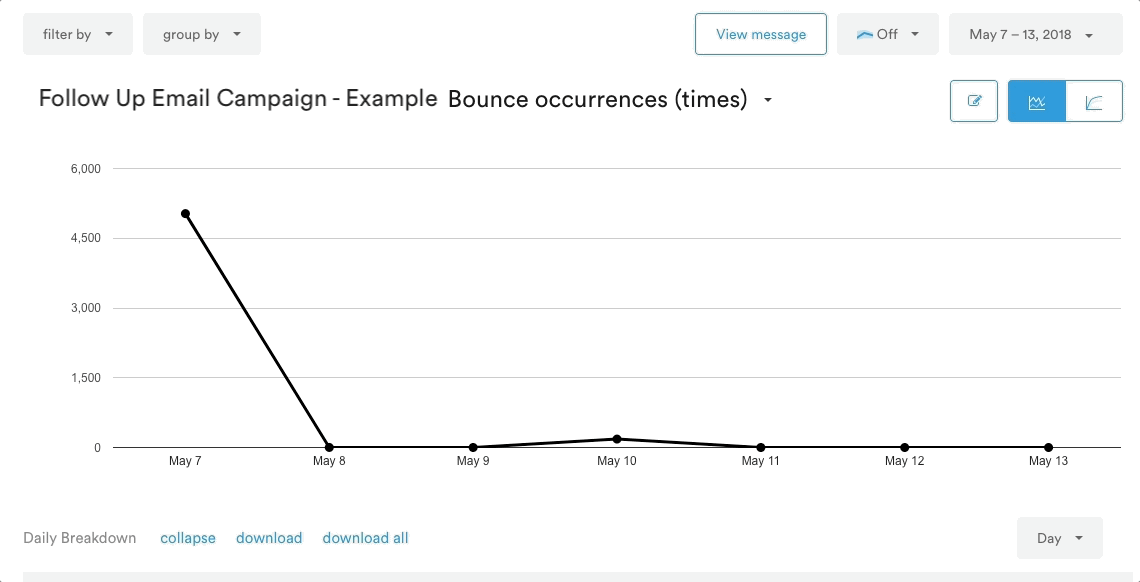Viewport: 1140px width, 582px height.
Task: Collapse the Daily Breakdown section
Action: point(188,538)
